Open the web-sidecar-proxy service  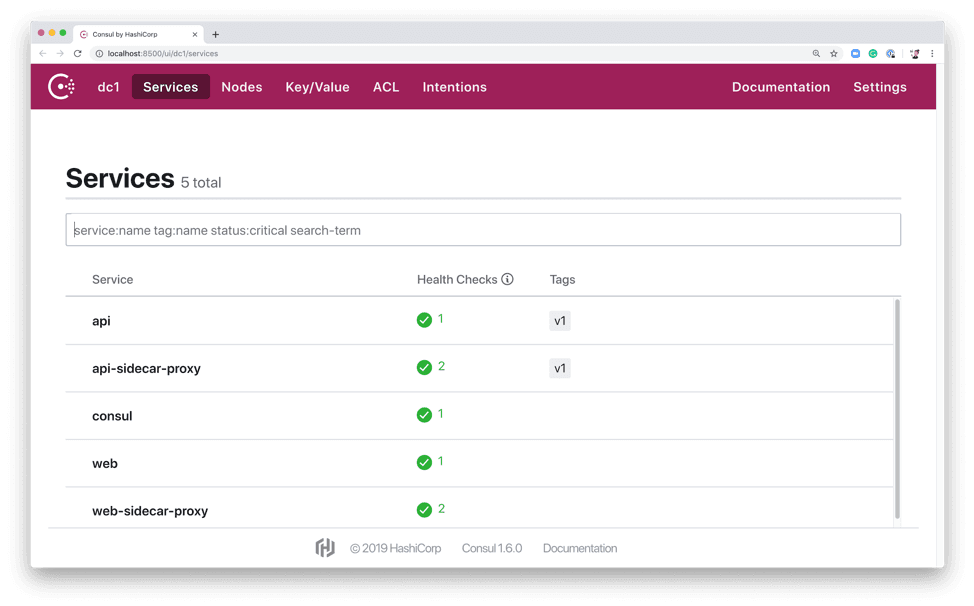click(150, 511)
